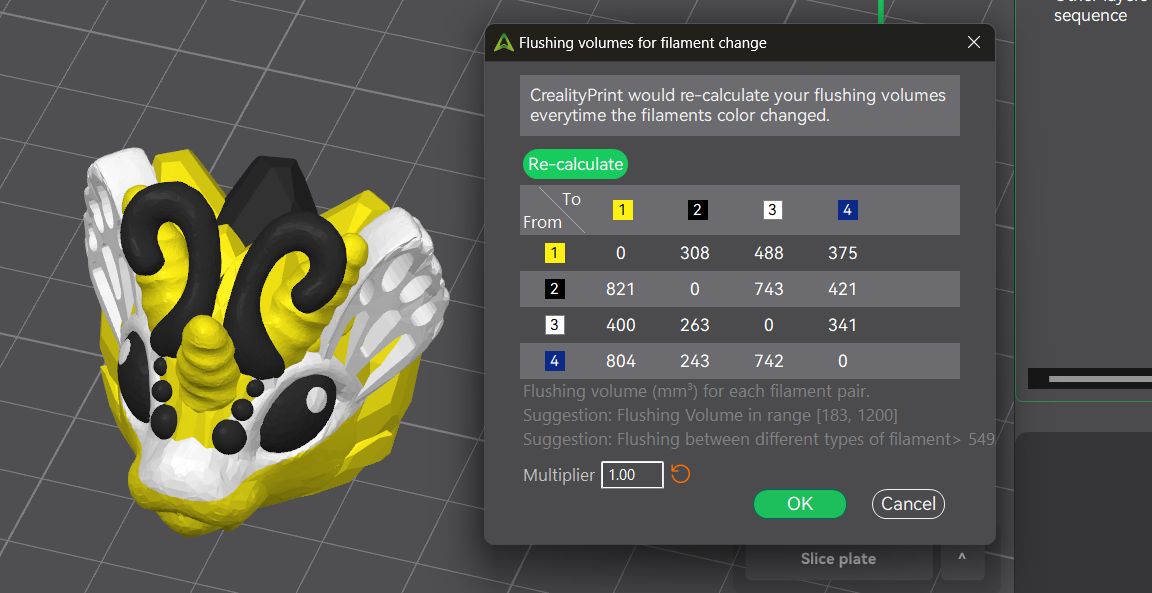The height and width of the screenshot is (593, 1152).
Task: Select black filament 2 swatch in From column
Action: (554, 289)
